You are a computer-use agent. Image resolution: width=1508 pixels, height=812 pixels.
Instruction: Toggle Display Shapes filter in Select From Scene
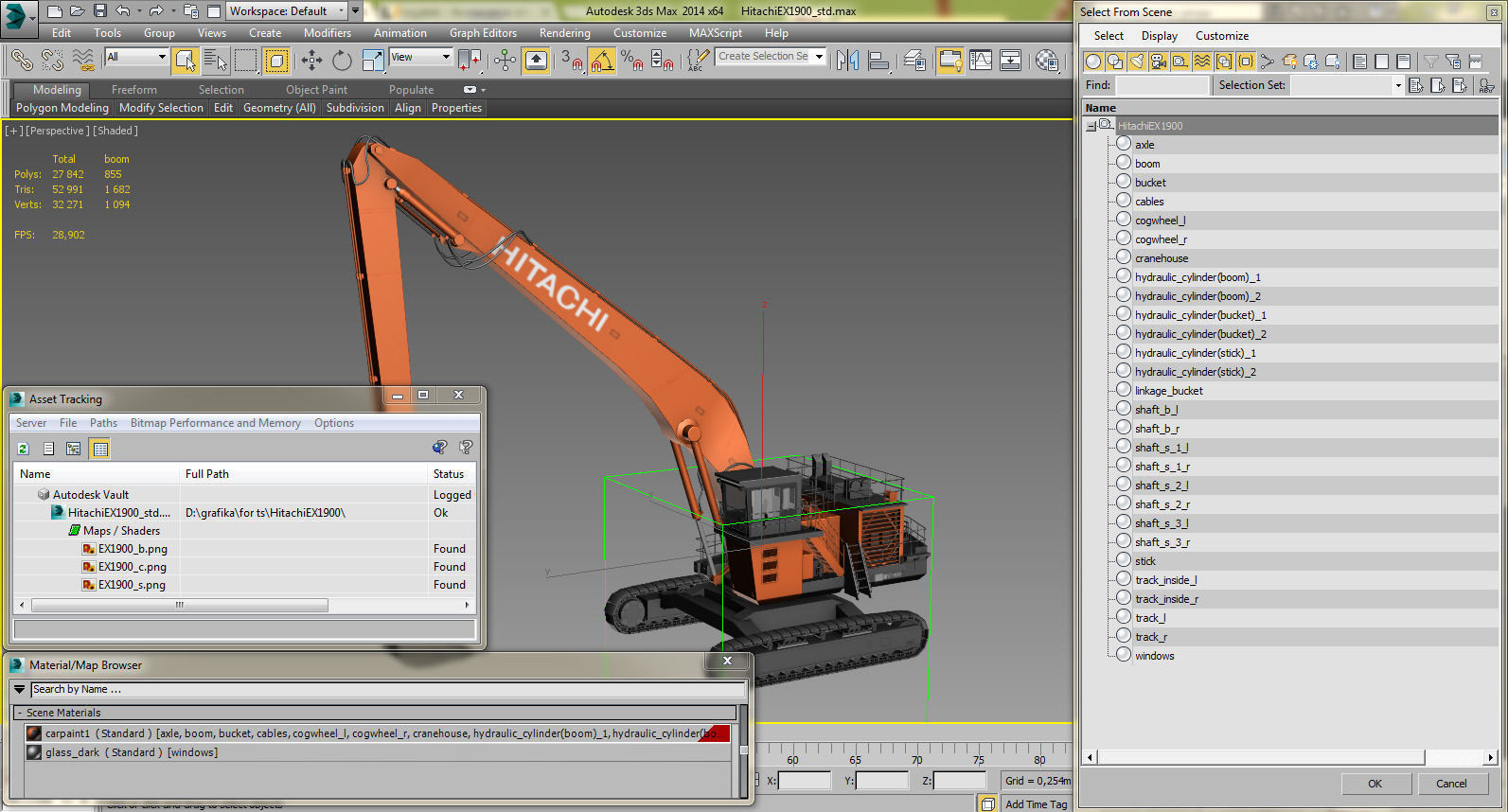coord(1115,61)
